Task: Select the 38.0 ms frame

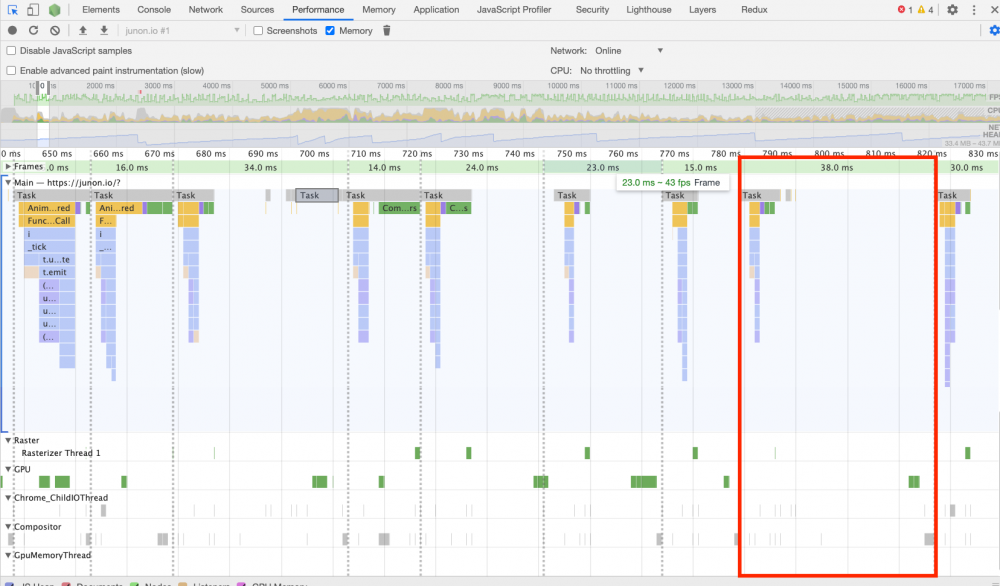Action: click(x=837, y=167)
